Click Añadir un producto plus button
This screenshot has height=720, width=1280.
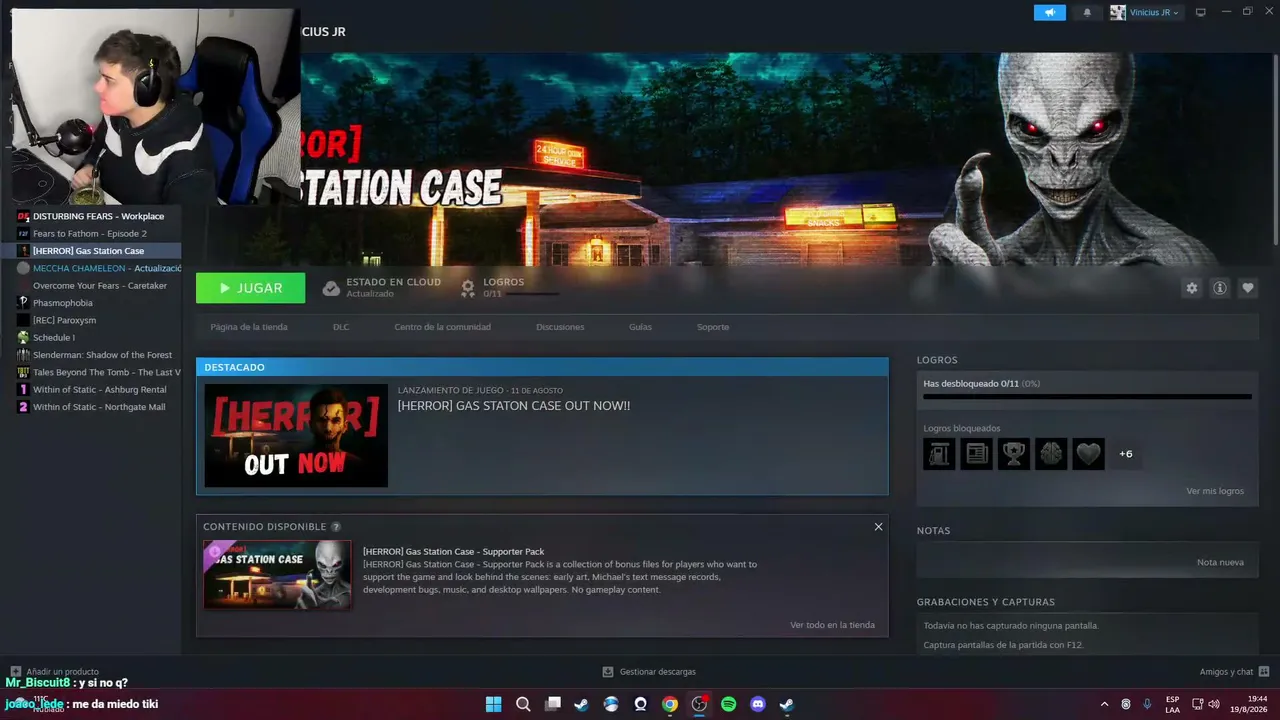15,672
